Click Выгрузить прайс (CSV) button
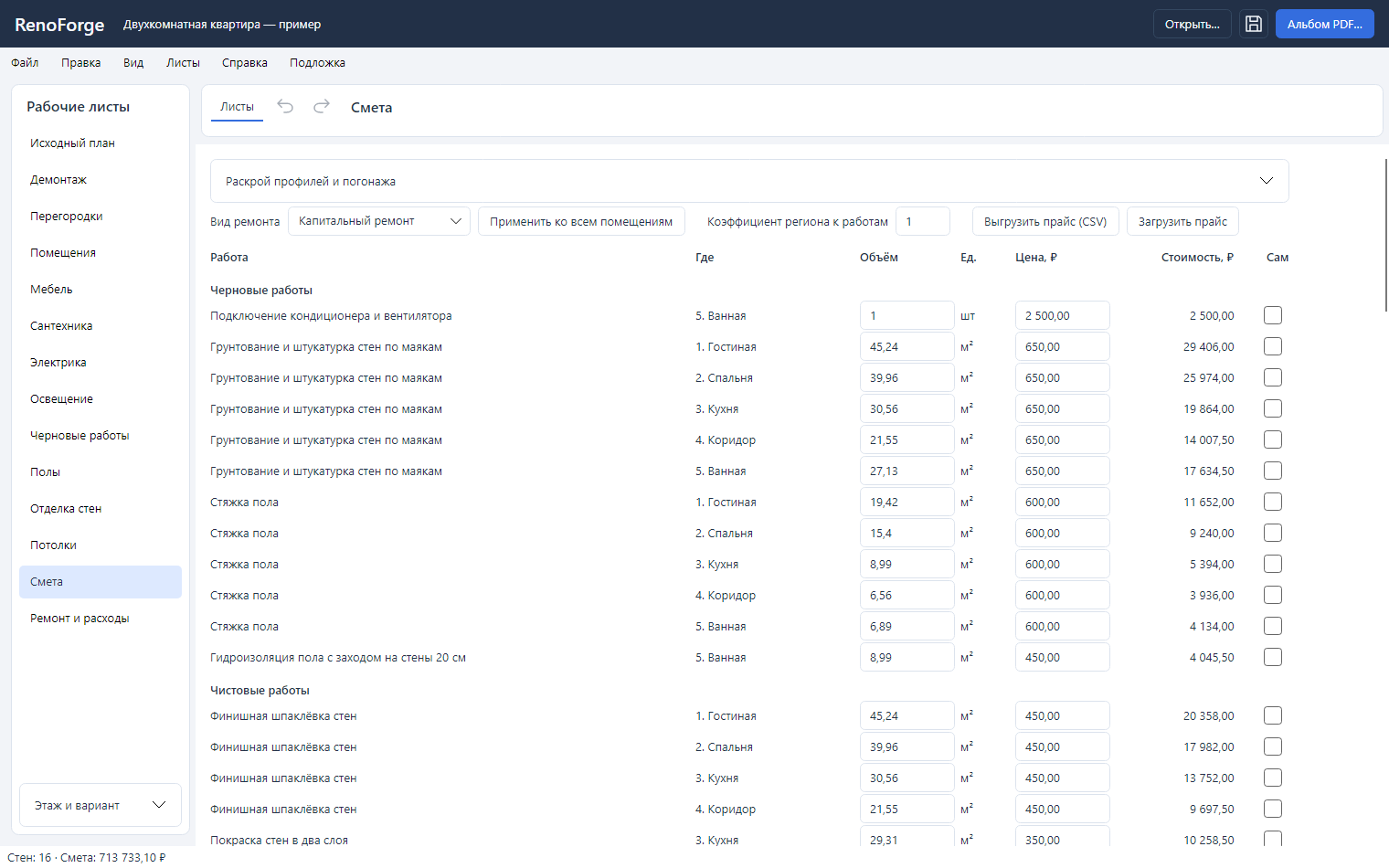Viewport: 1389px width, 868px height. [x=1045, y=221]
